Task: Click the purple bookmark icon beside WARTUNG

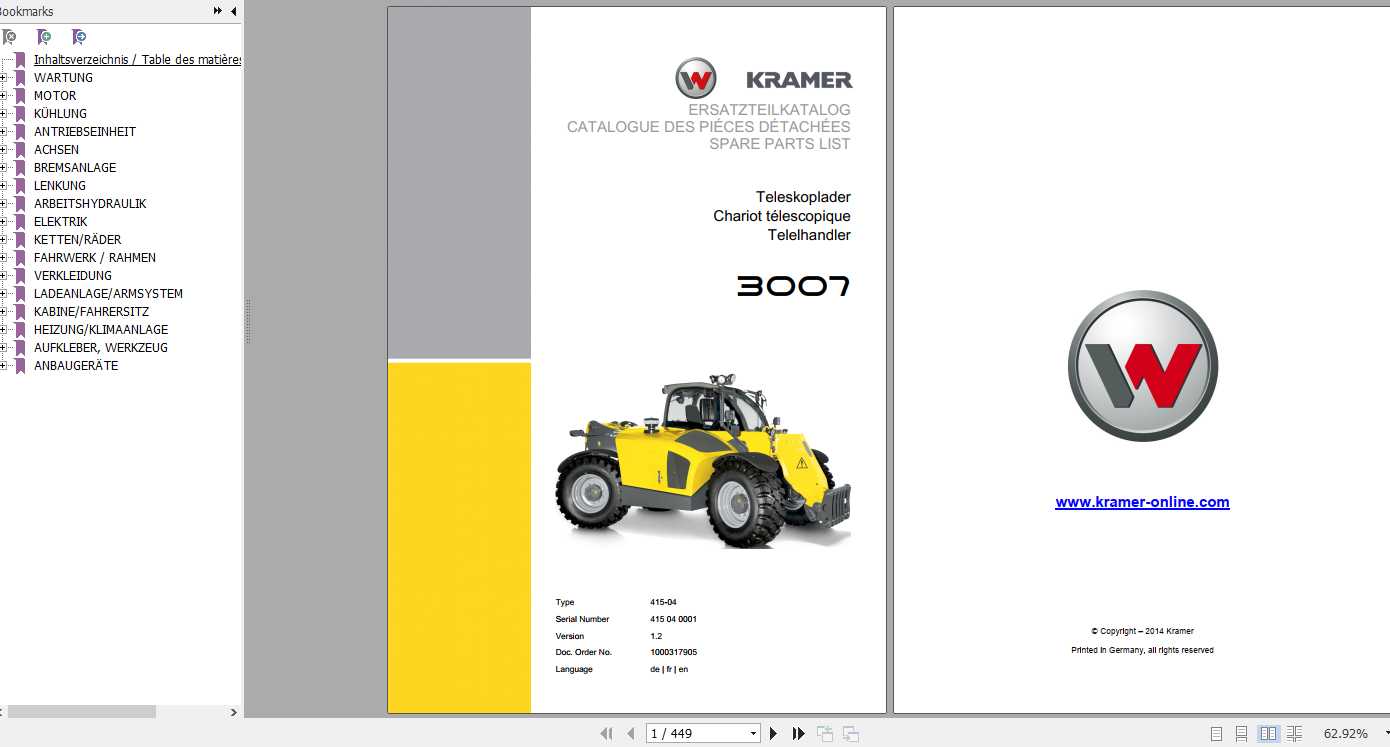Action: pyautogui.click(x=20, y=77)
